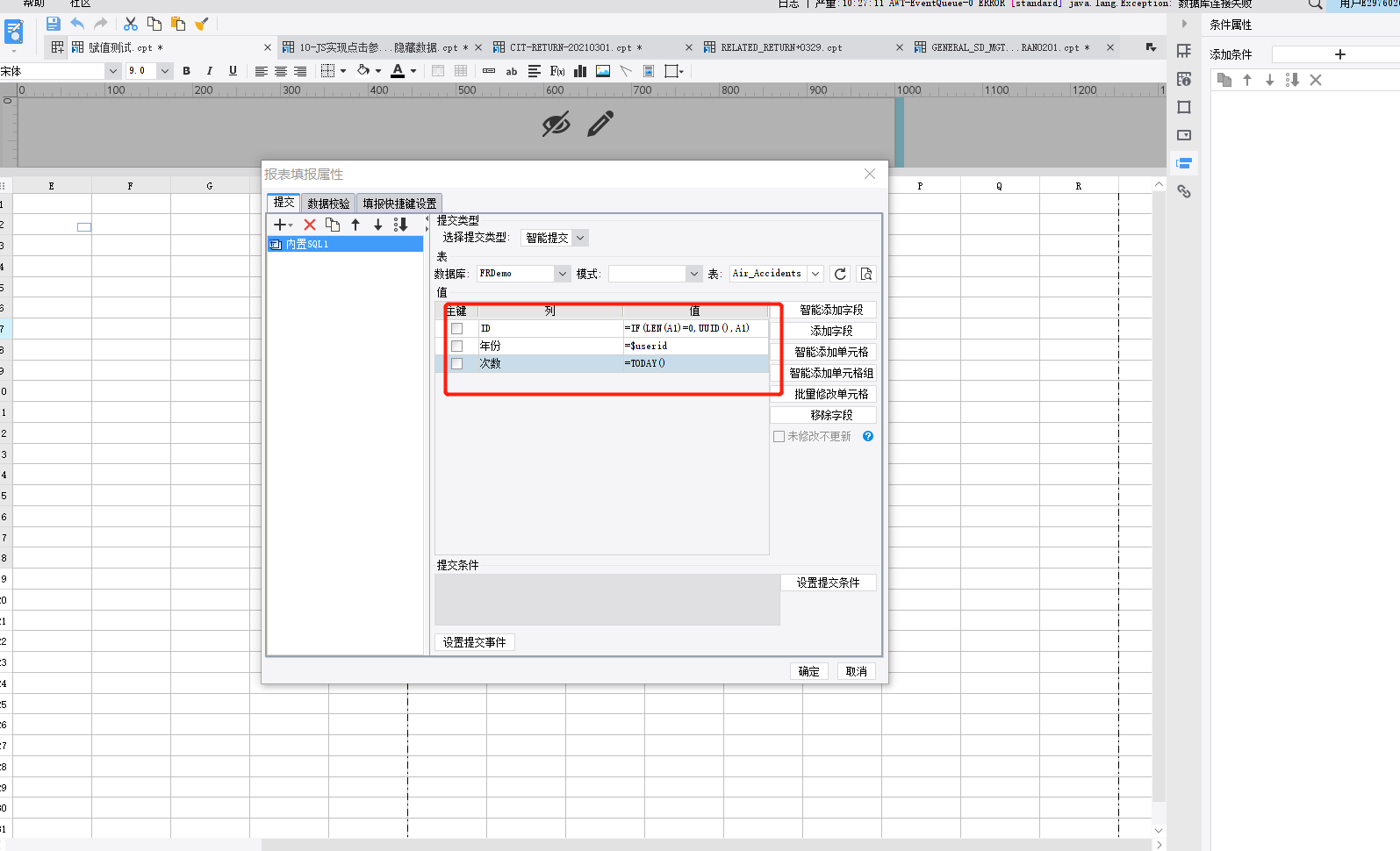The height and width of the screenshot is (851, 1400).
Task: Click the align left icon
Action: tap(262, 71)
